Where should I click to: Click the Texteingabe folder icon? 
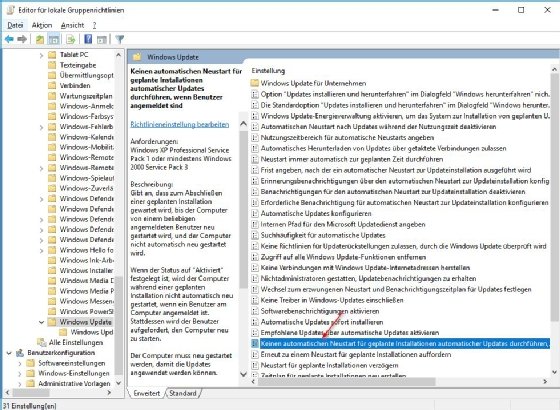pyautogui.click(x=52, y=65)
